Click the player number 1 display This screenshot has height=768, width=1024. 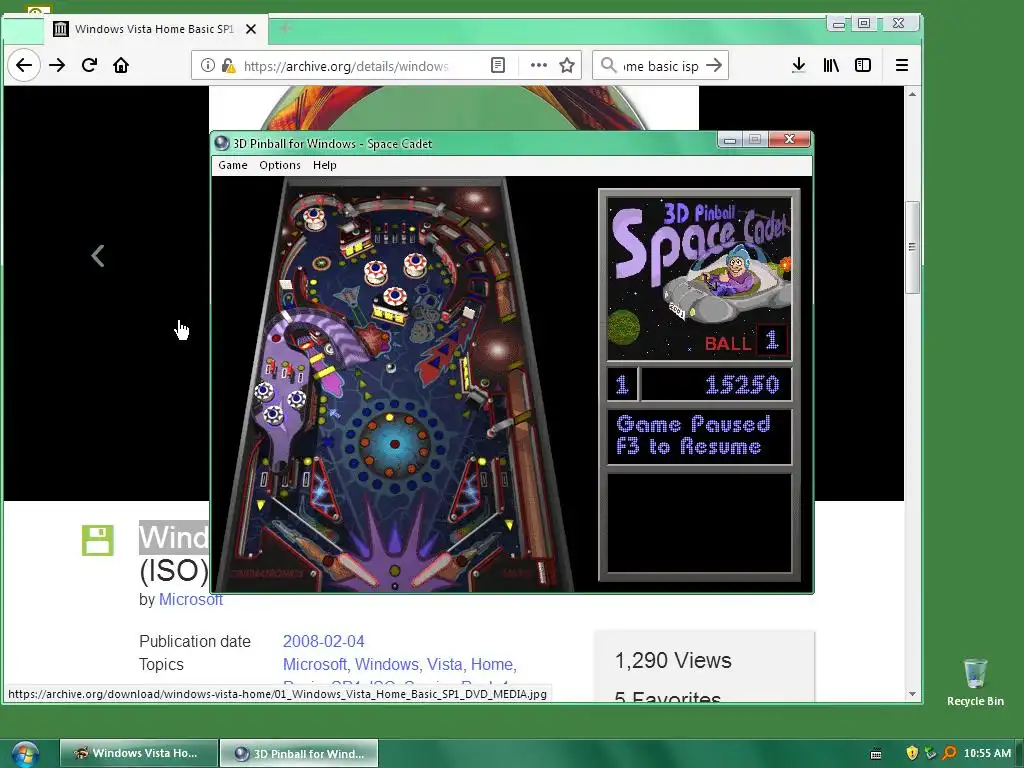point(622,385)
